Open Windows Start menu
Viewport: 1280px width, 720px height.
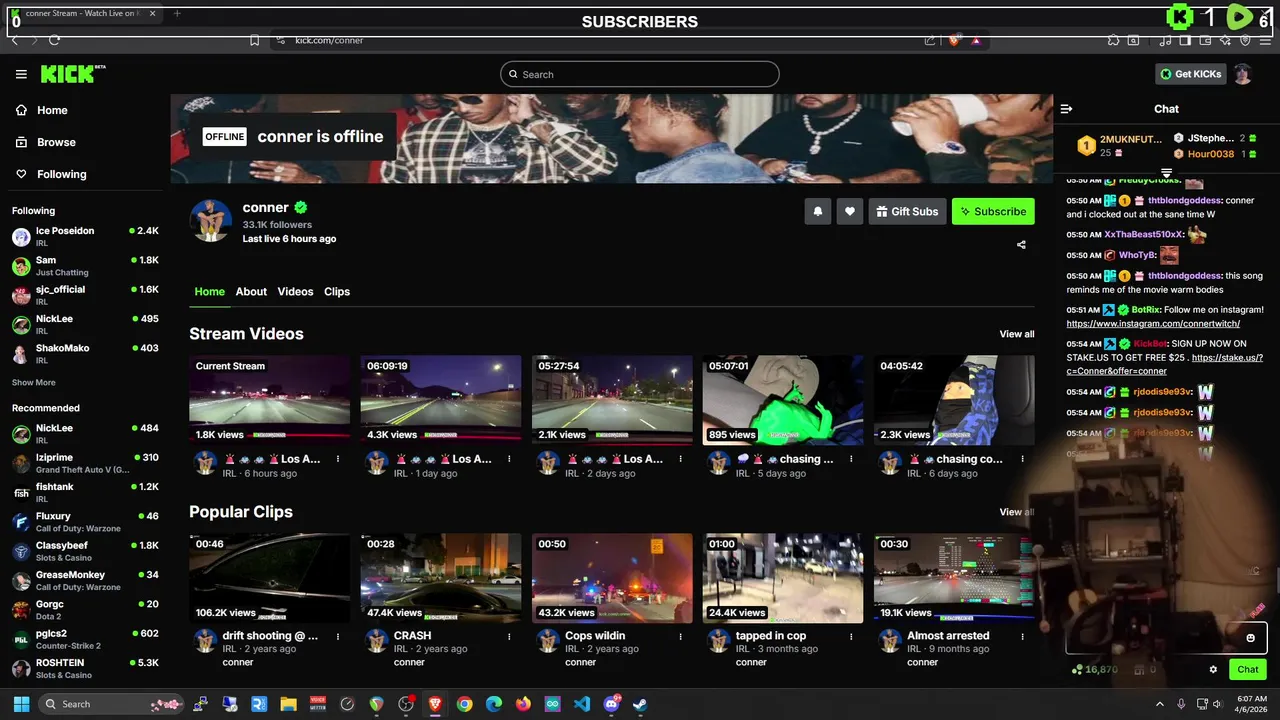tap(21, 704)
